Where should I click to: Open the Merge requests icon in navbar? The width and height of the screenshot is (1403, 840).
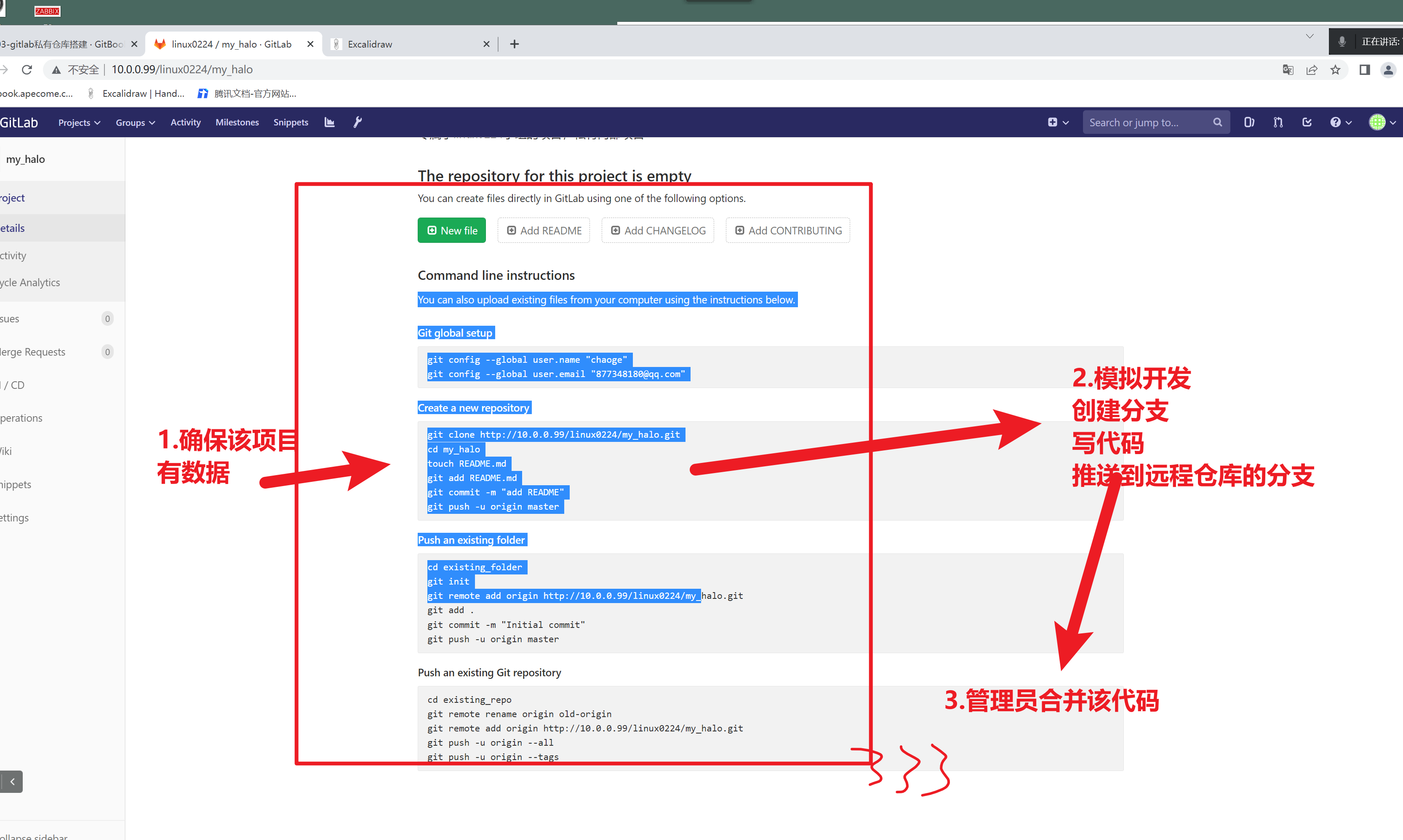pyautogui.click(x=1278, y=122)
